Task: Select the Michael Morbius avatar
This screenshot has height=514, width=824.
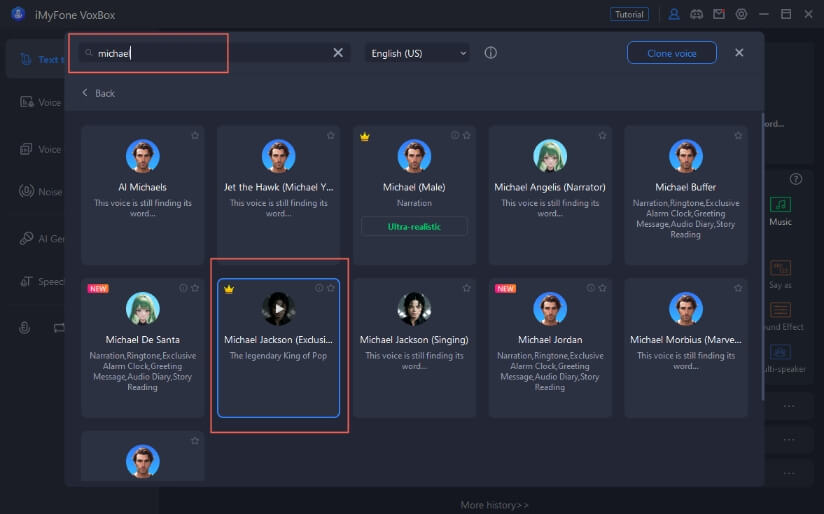Action: (x=686, y=309)
